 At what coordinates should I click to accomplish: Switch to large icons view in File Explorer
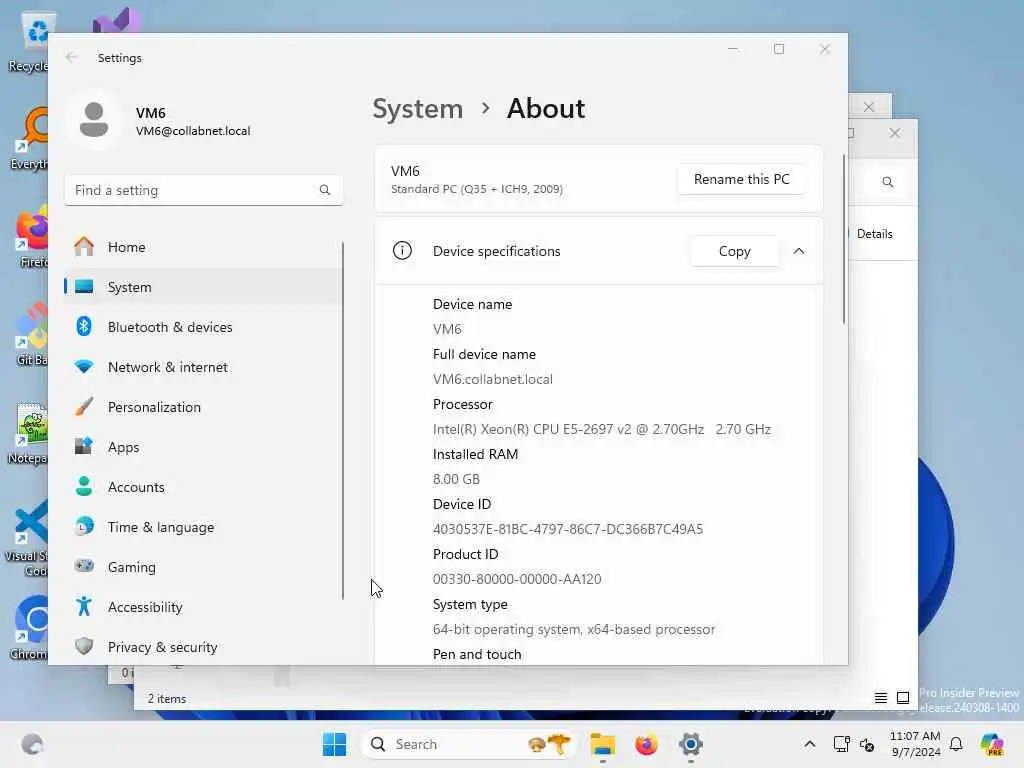(903, 698)
